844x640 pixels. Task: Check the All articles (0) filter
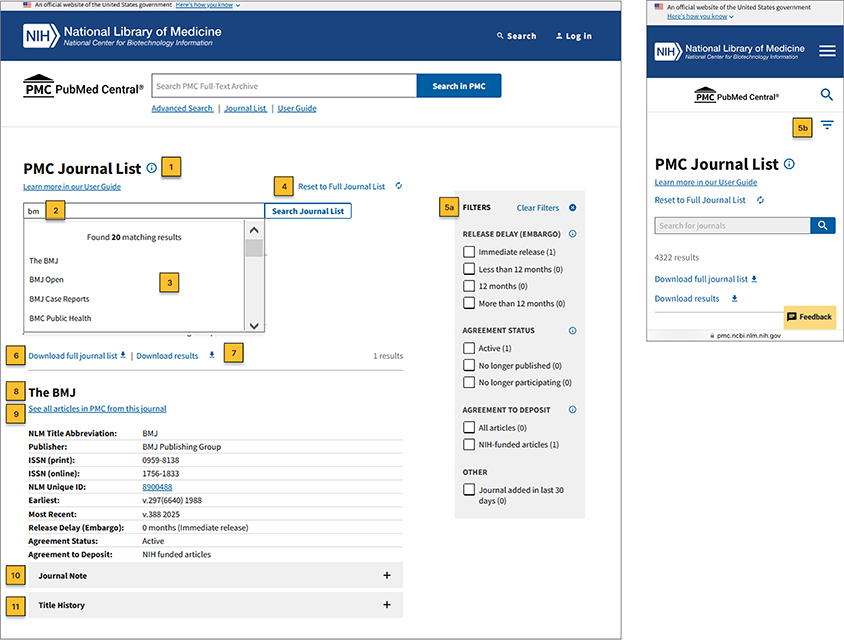point(469,427)
